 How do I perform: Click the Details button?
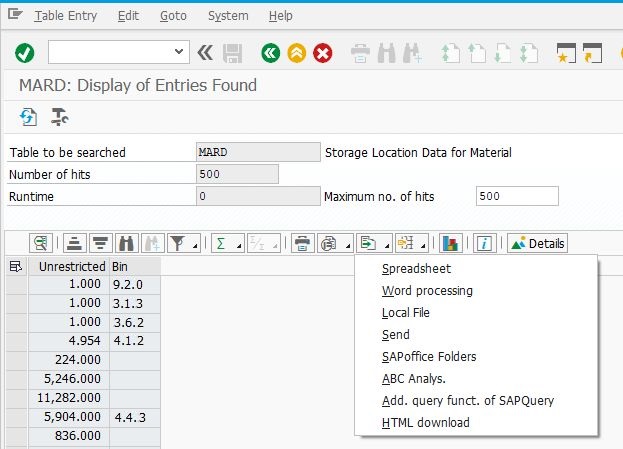point(538,243)
